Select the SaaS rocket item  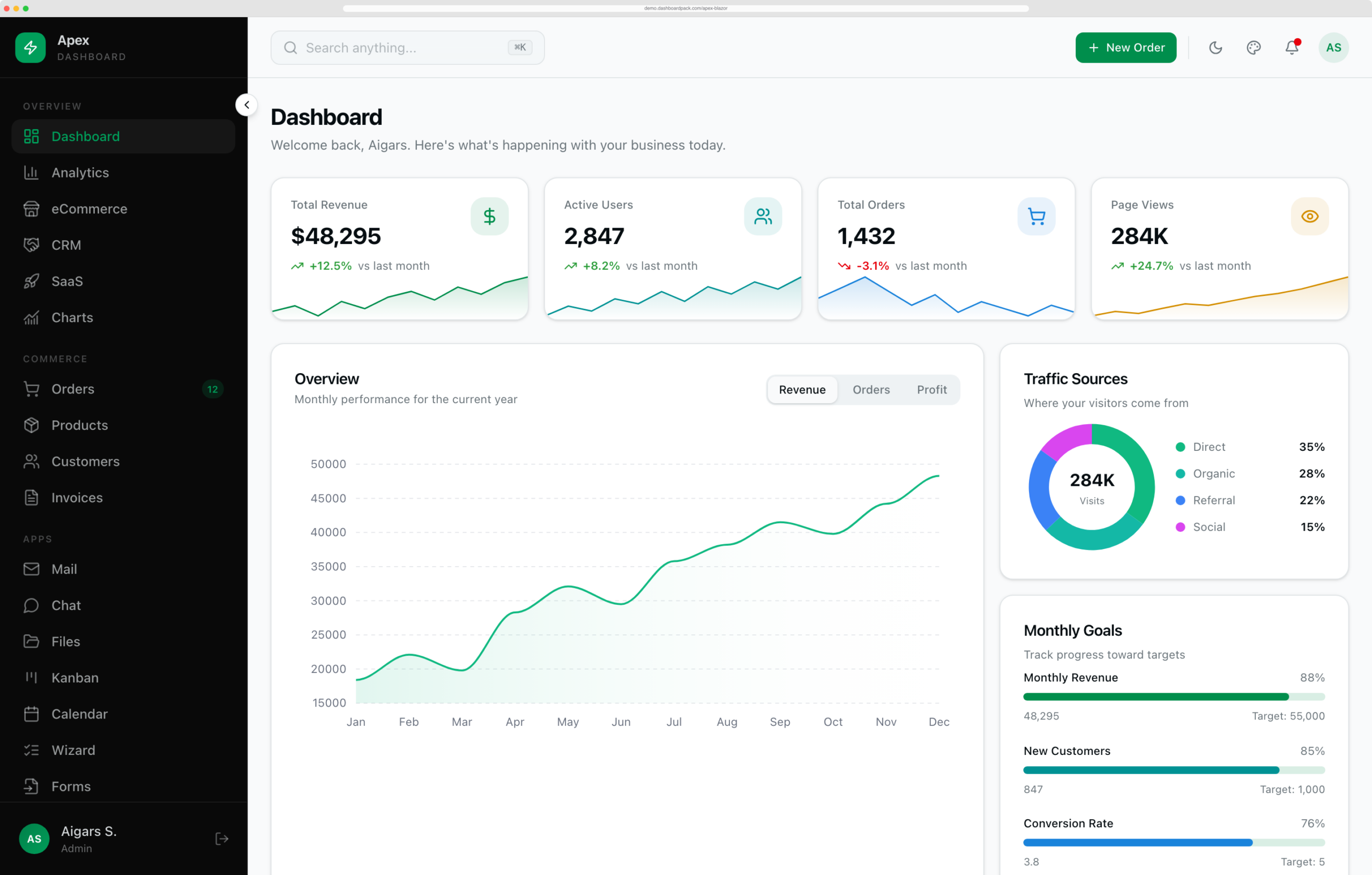(x=123, y=281)
